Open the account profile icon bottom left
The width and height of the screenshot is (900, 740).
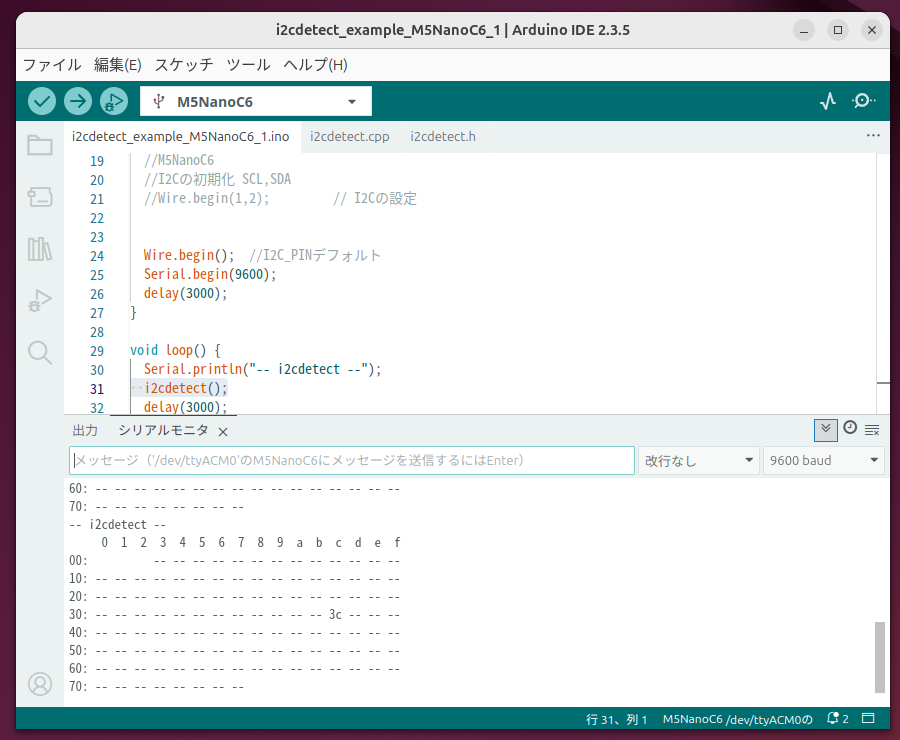coord(39,684)
